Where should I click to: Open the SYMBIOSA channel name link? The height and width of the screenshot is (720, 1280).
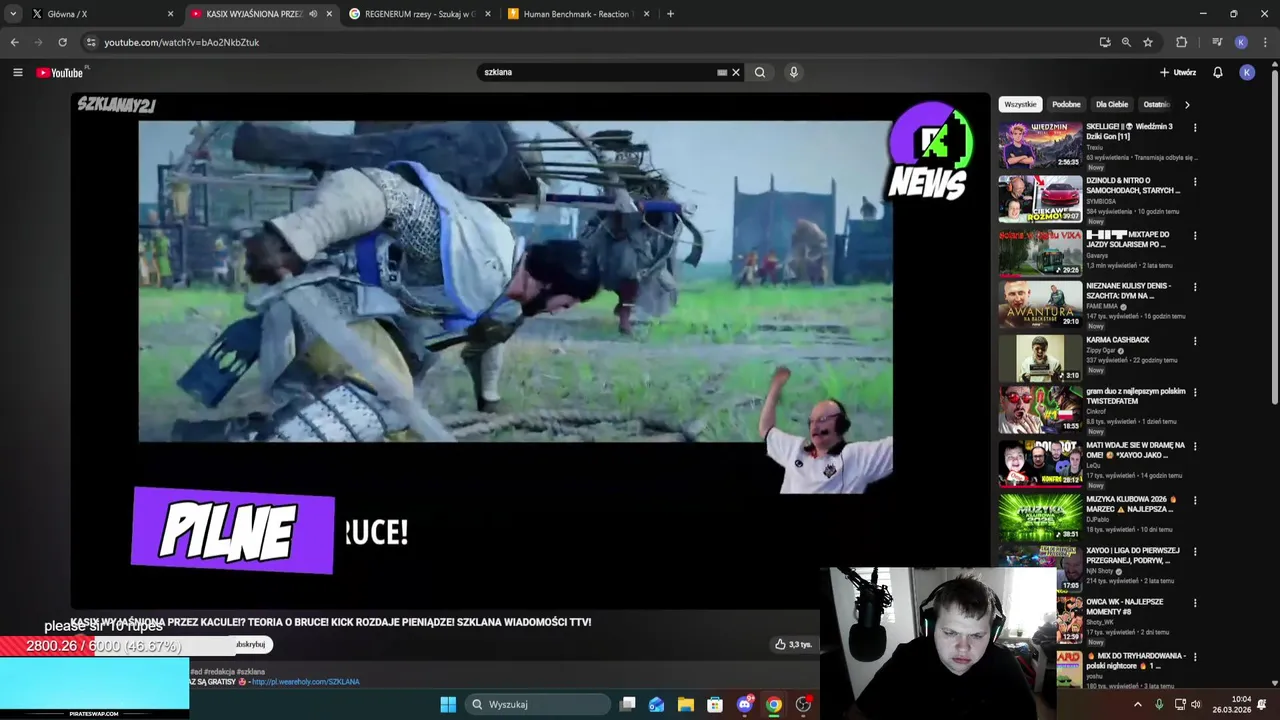[1103, 201]
